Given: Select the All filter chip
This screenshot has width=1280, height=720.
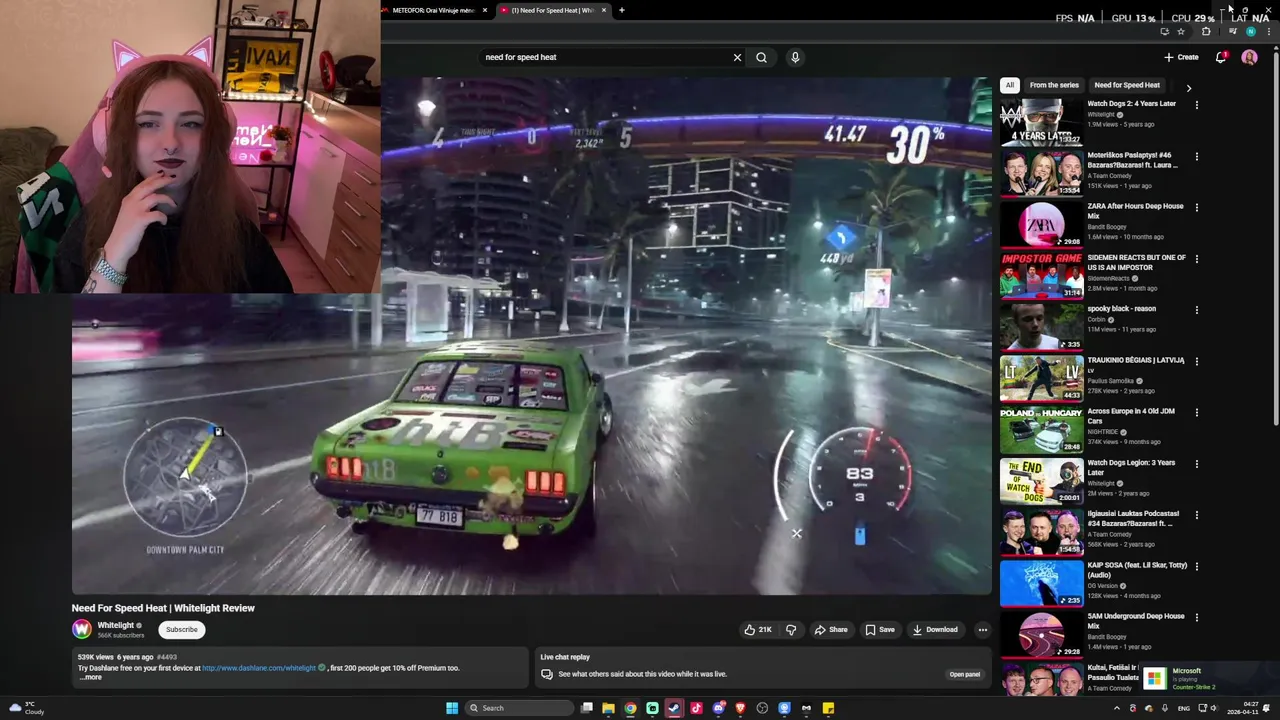Looking at the screenshot, I should coord(1010,85).
